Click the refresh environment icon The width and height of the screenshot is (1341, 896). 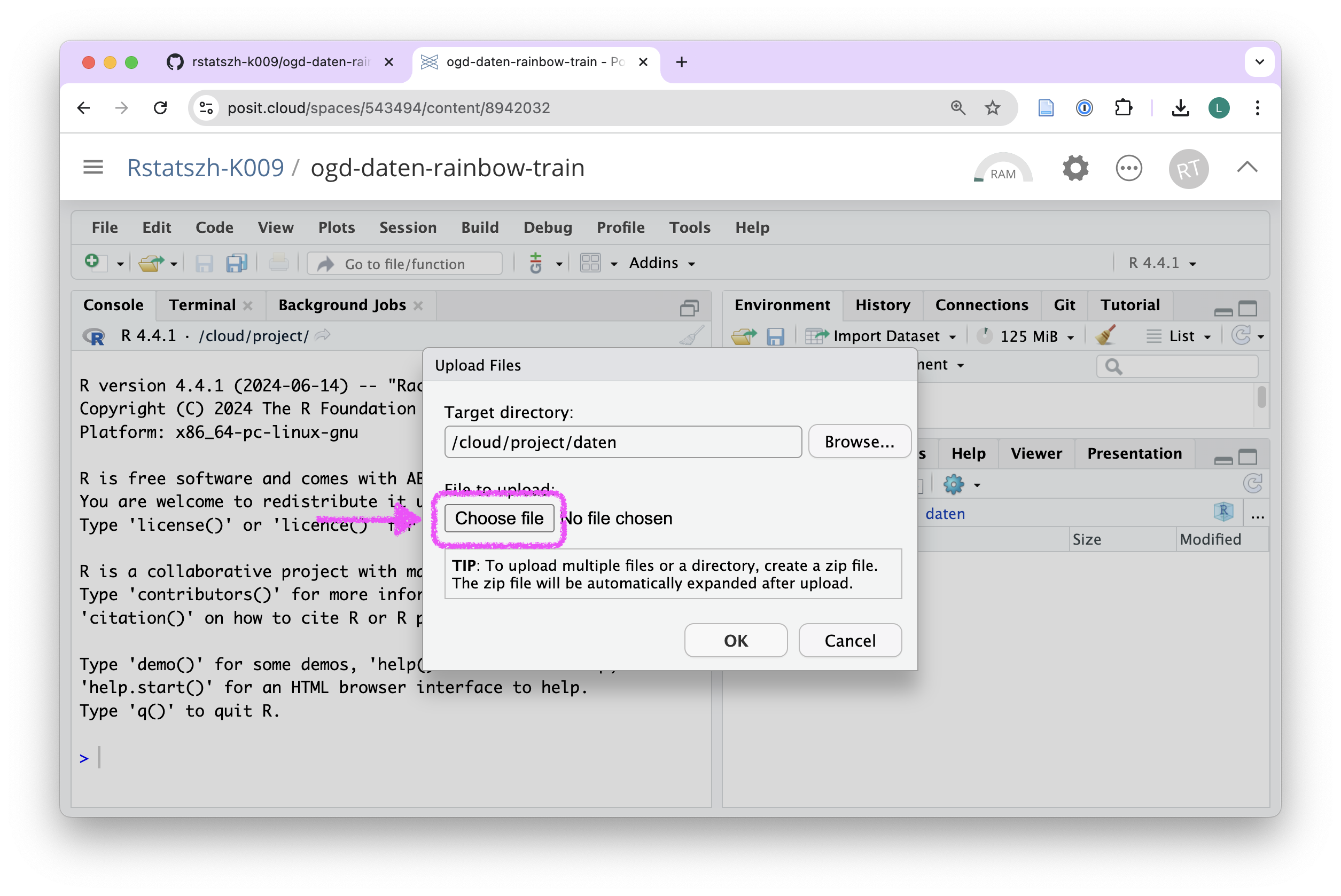(x=1242, y=335)
